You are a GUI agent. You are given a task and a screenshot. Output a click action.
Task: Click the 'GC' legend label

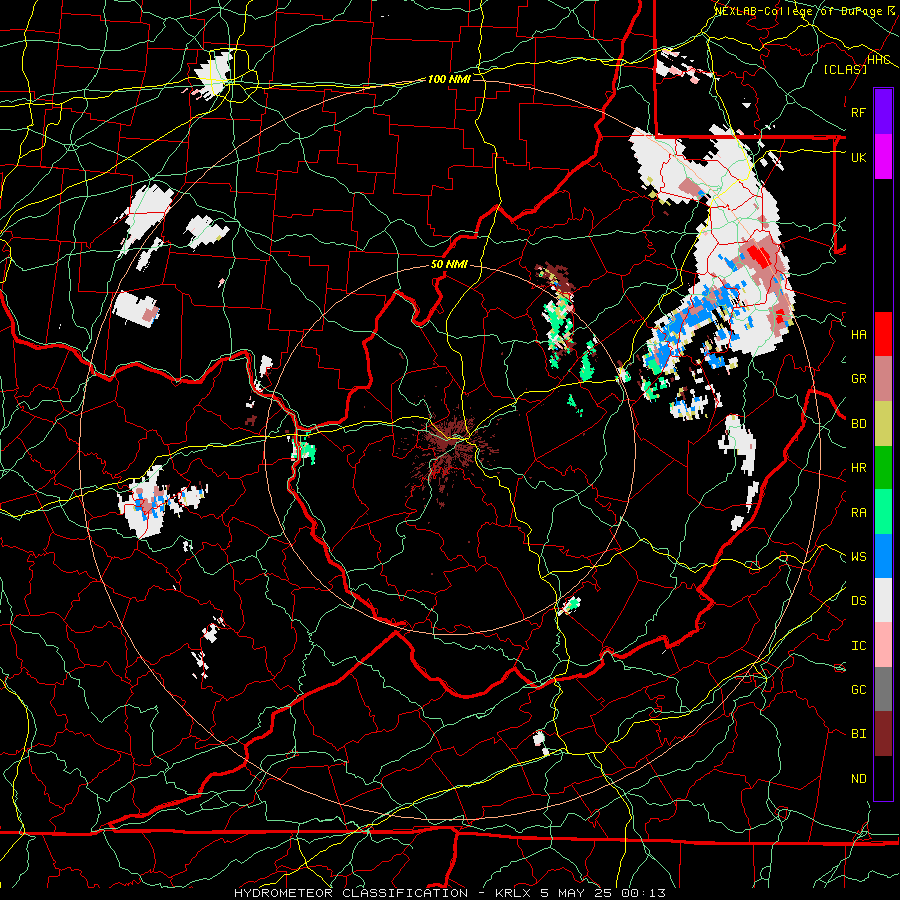pos(858,690)
